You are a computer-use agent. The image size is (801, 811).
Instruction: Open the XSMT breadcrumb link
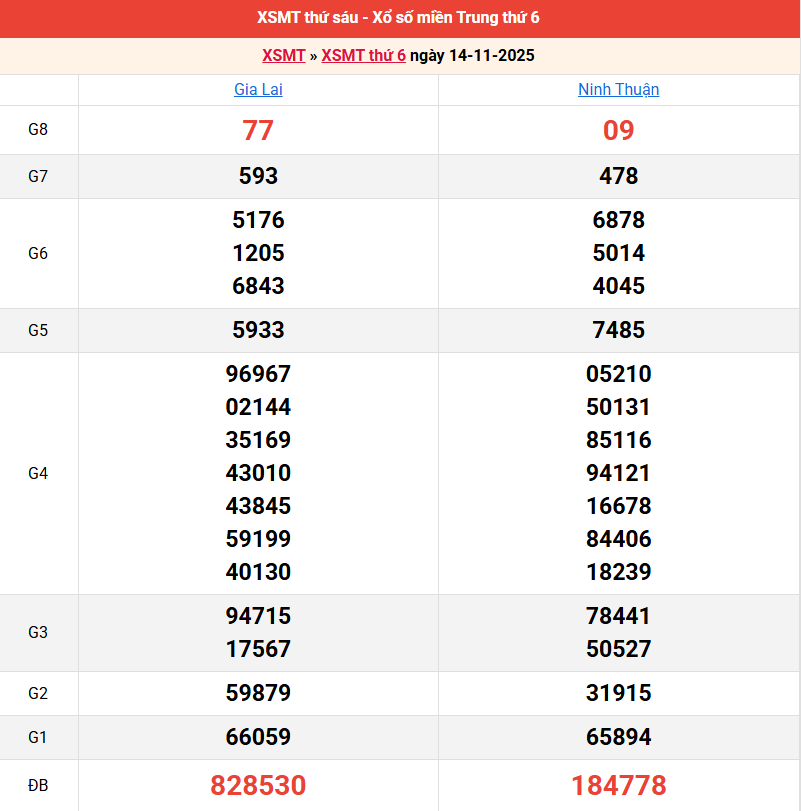tap(283, 56)
